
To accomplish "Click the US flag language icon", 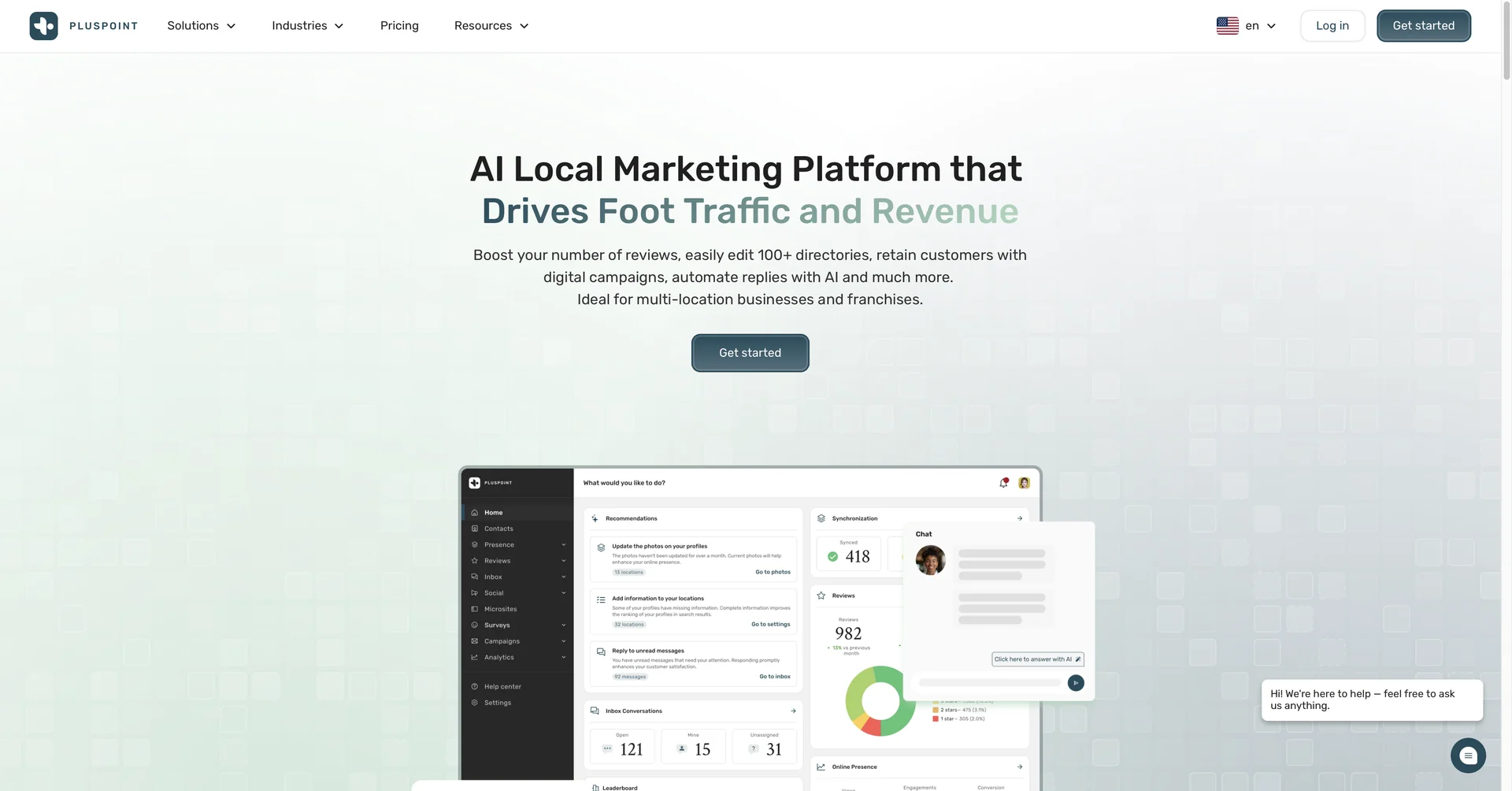I will [x=1227, y=26].
